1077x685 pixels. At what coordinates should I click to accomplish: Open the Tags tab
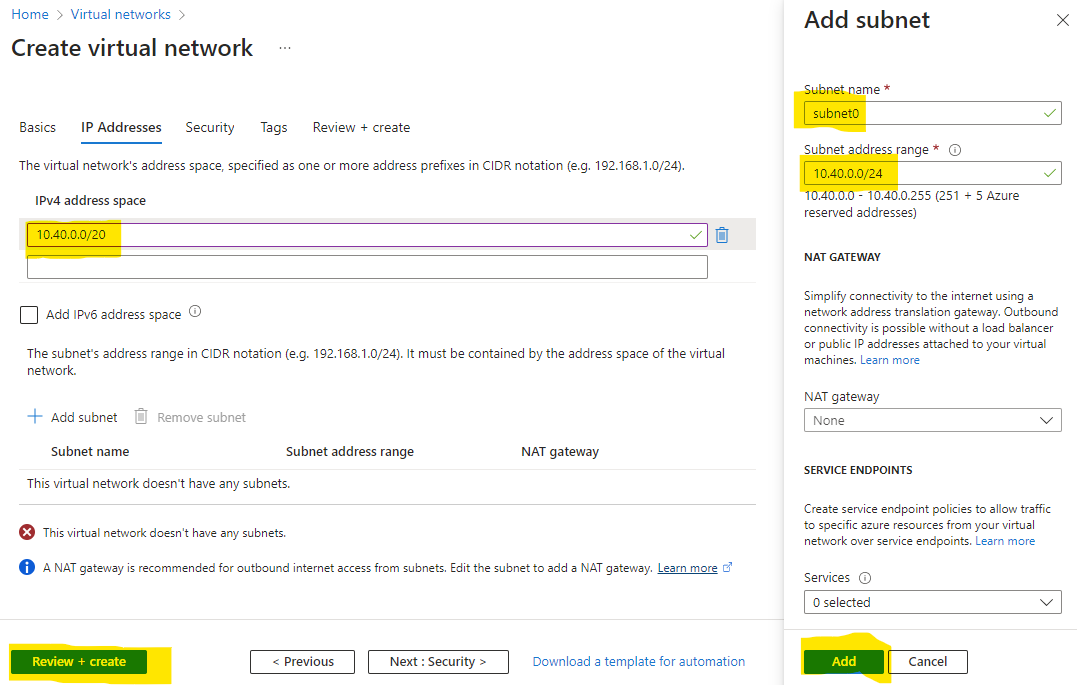[273, 128]
